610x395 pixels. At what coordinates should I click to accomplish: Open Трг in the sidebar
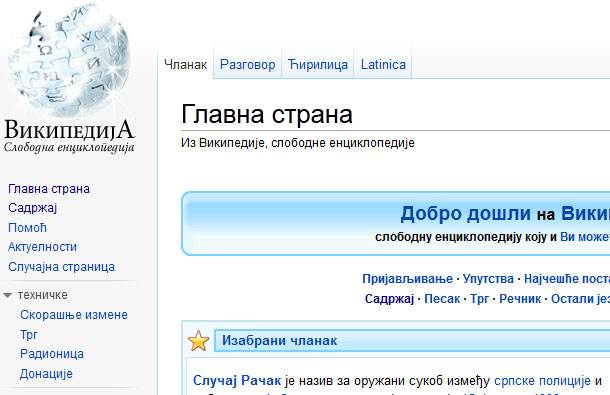(x=29, y=335)
